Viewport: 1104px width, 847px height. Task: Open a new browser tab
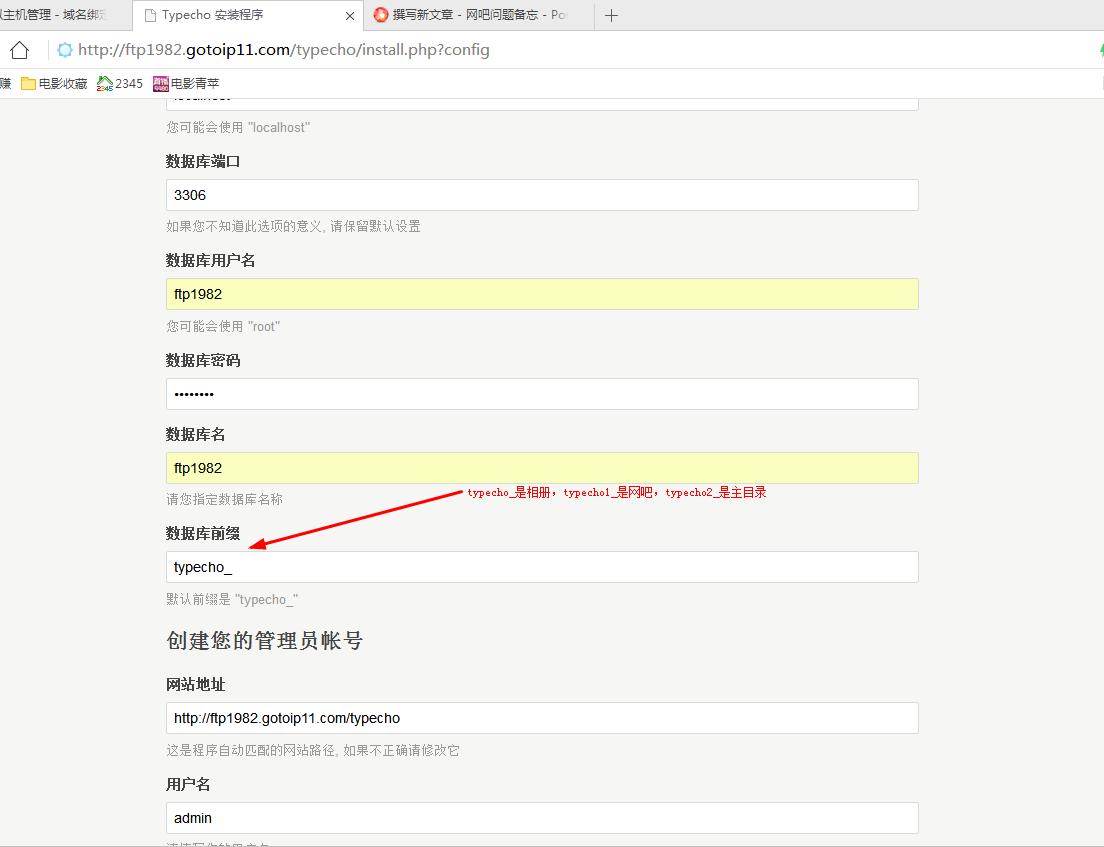pos(611,15)
